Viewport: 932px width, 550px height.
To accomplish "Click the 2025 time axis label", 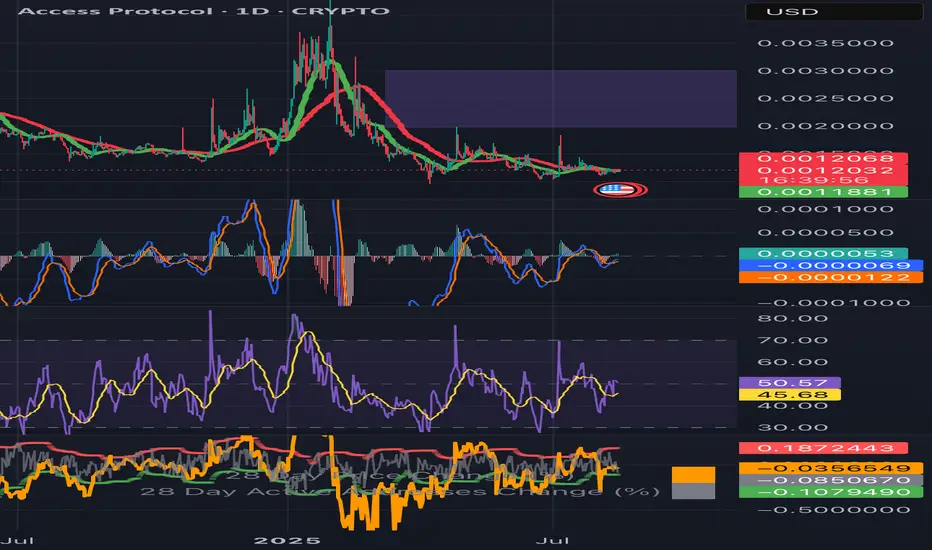I will pyautogui.click(x=288, y=540).
